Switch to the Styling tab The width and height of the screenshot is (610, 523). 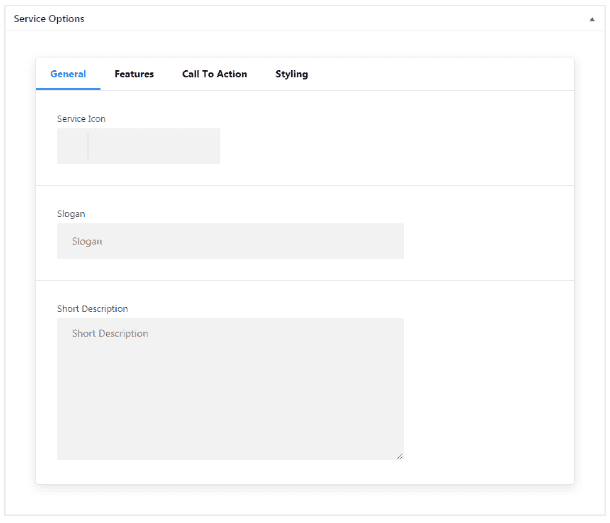291,74
